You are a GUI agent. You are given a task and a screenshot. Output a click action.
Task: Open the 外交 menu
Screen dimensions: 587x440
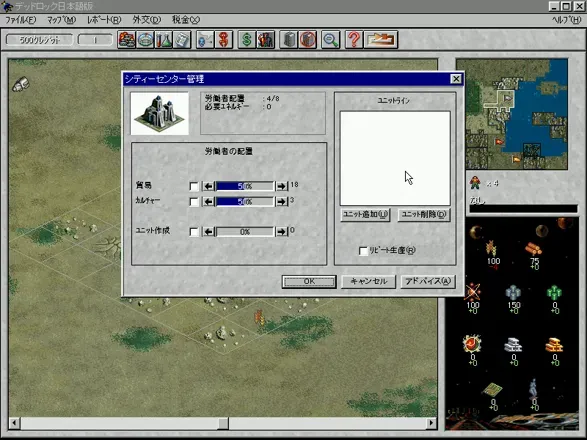pyautogui.click(x=147, y=20)
